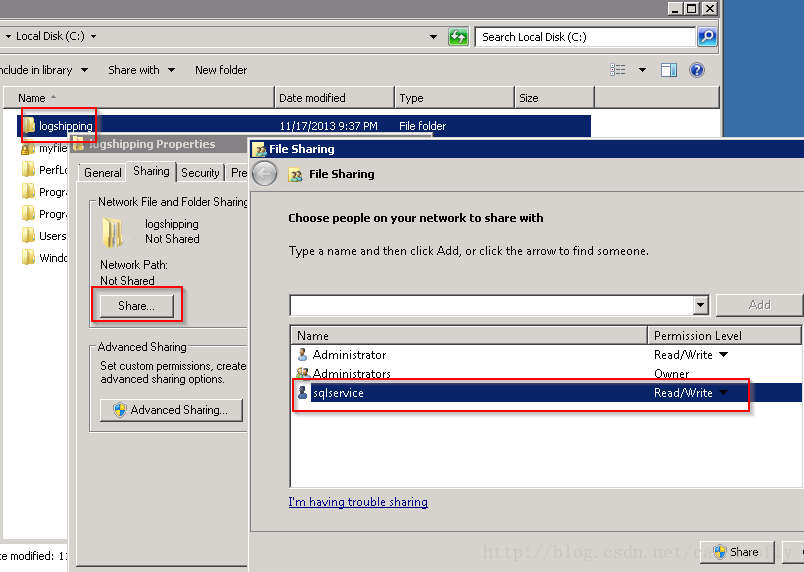The height and width of the screenshot is (572, 804).
Task: Sort by the Type column header
Action: pyautogui.click(x=454, y=98)
